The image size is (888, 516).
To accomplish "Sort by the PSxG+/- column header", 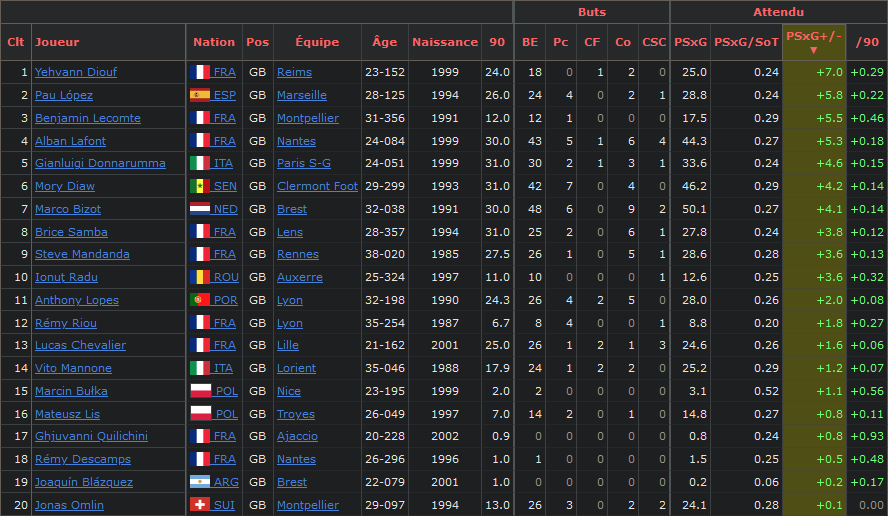I will pos(814,42).
